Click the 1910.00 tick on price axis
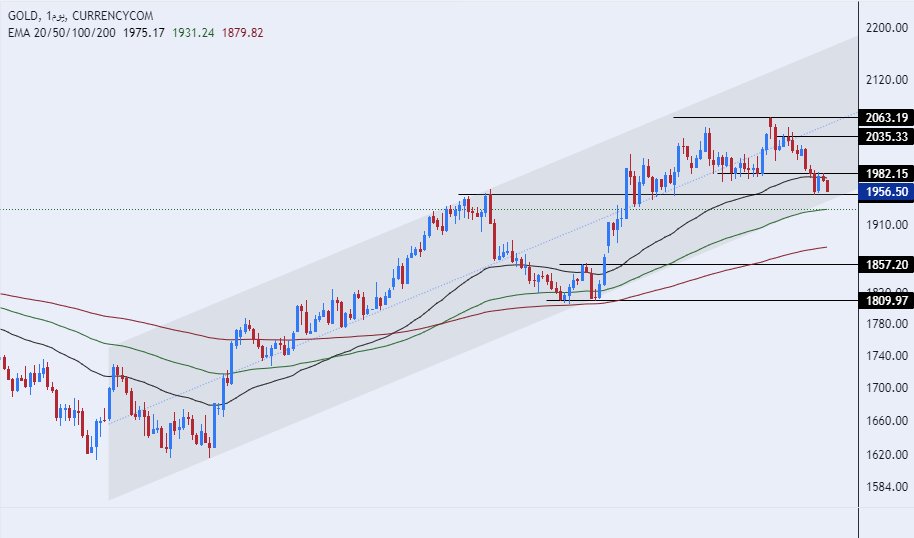Viewport: 914px width, 538px height. click(x=884, y=225)
